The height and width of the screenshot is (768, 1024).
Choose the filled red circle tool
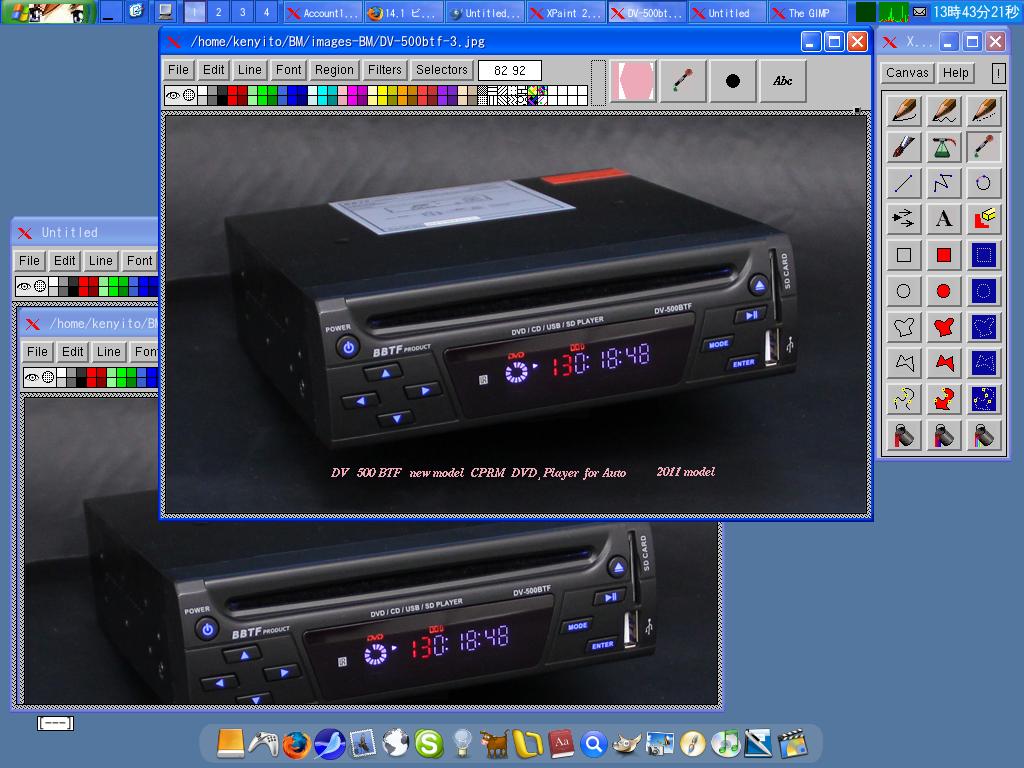click(943, 291)
